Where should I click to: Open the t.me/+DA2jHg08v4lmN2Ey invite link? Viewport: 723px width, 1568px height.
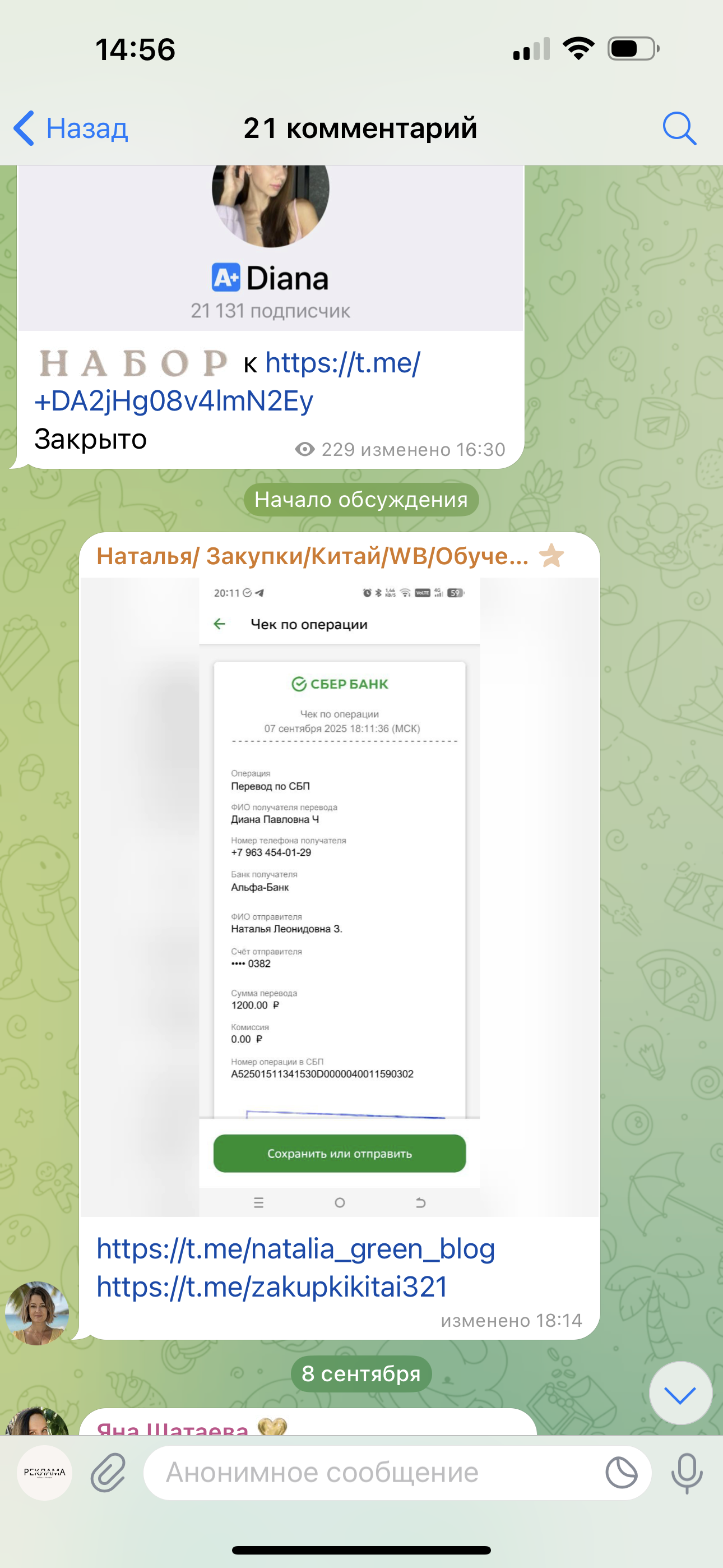(227, 382)
